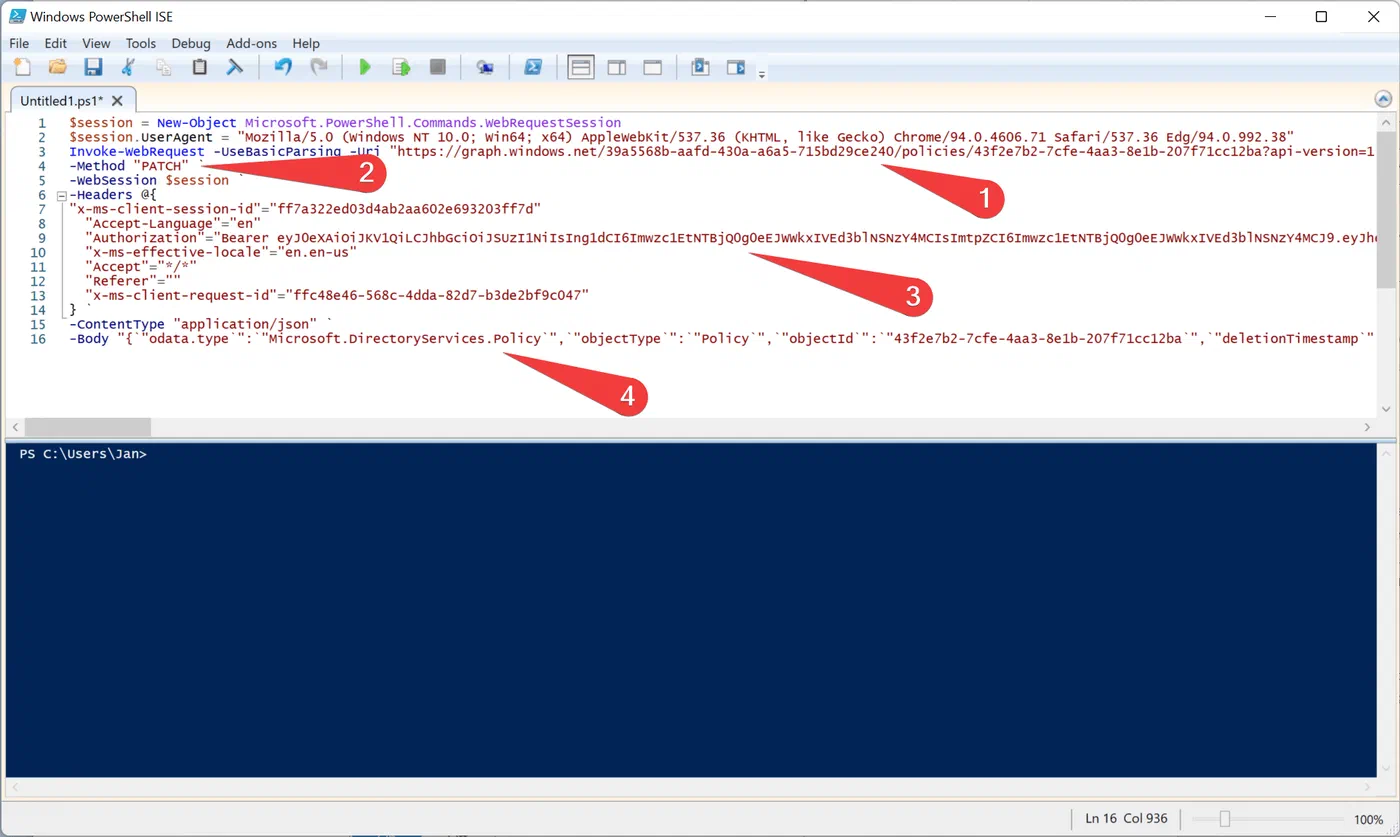Viewport: 1400px width, 837px height.
Task: Collapse the script pane with chevron
Action: (1384, 99)
